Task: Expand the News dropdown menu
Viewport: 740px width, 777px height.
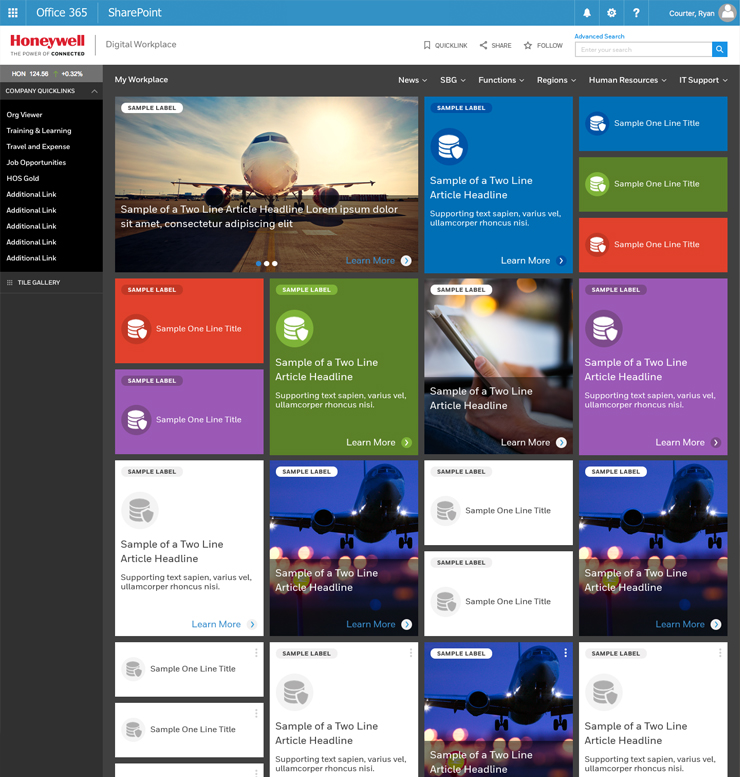Action: (412, 80)
